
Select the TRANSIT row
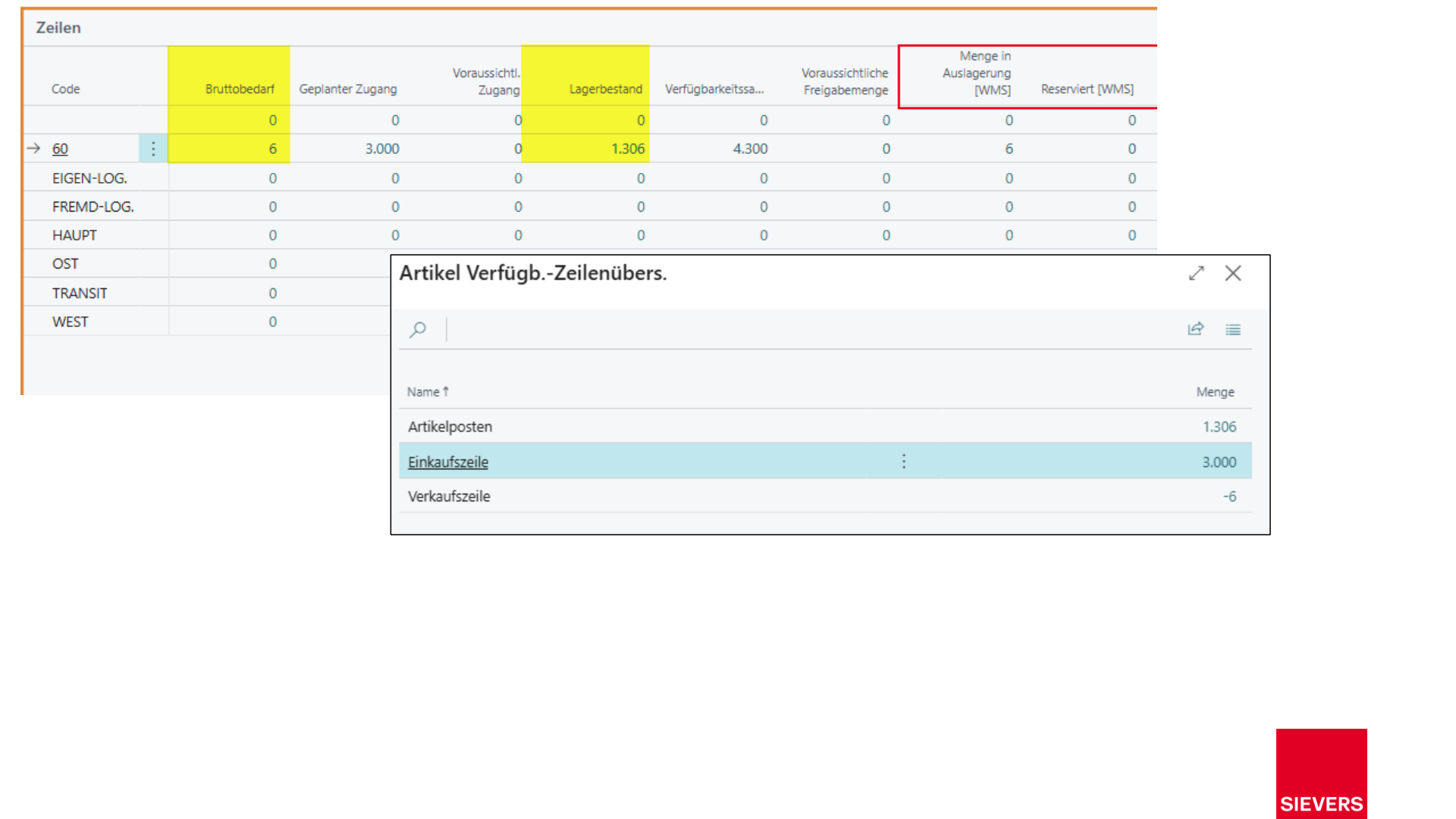(207, 293)
